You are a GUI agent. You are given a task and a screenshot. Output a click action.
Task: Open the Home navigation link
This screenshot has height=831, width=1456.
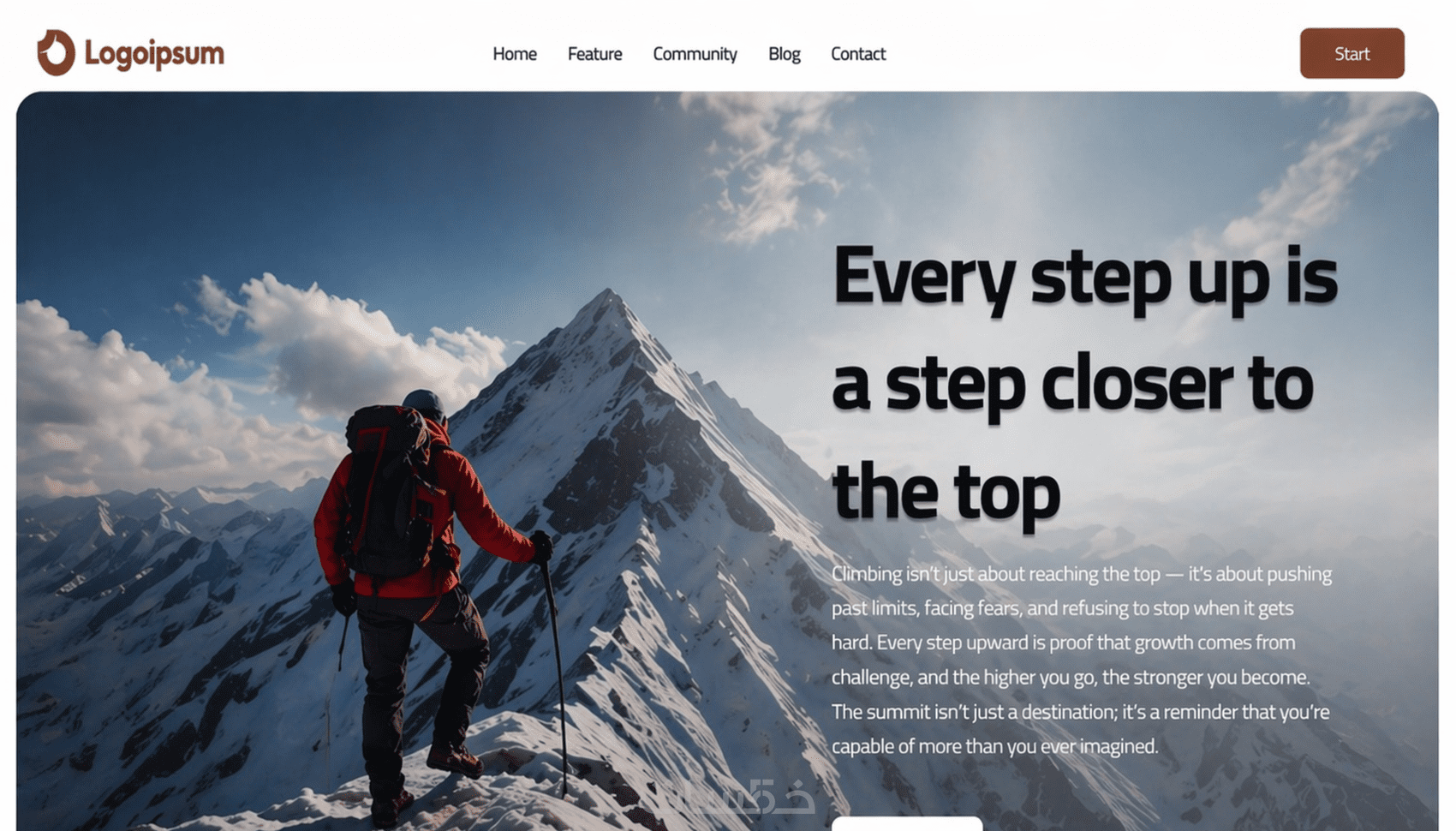tap(515, 54)
